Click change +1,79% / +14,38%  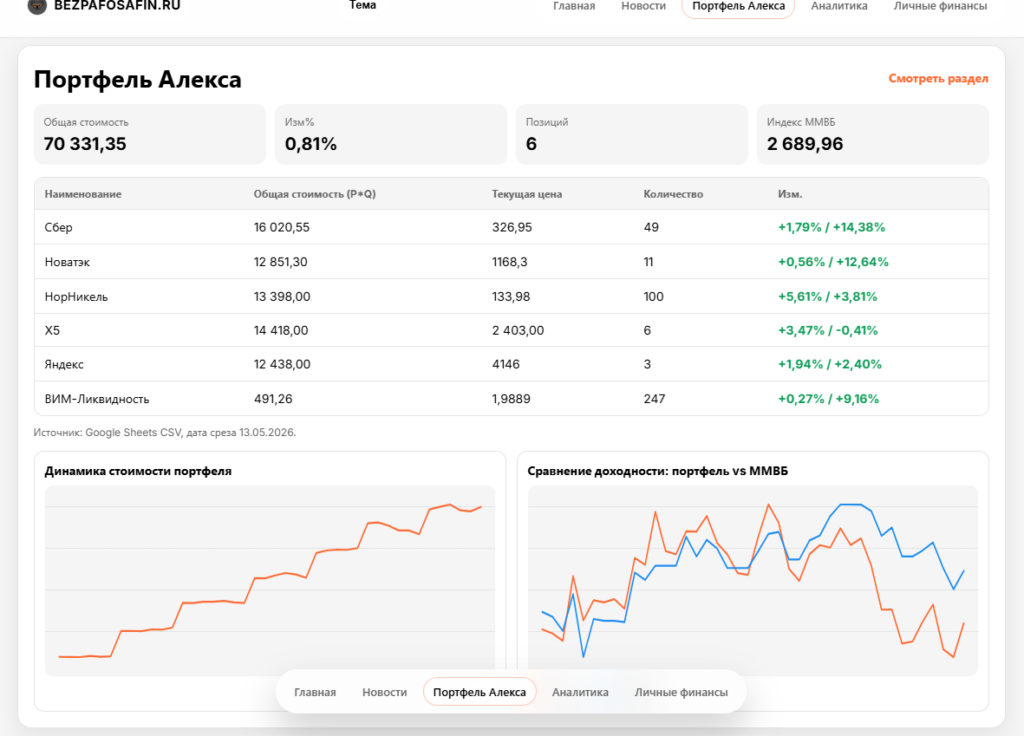pyautogui.click(x=831, y=227)
